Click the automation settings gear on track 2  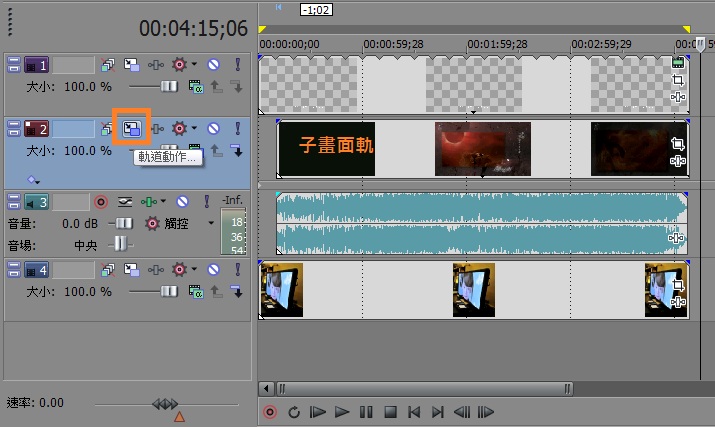click(179, 129)
